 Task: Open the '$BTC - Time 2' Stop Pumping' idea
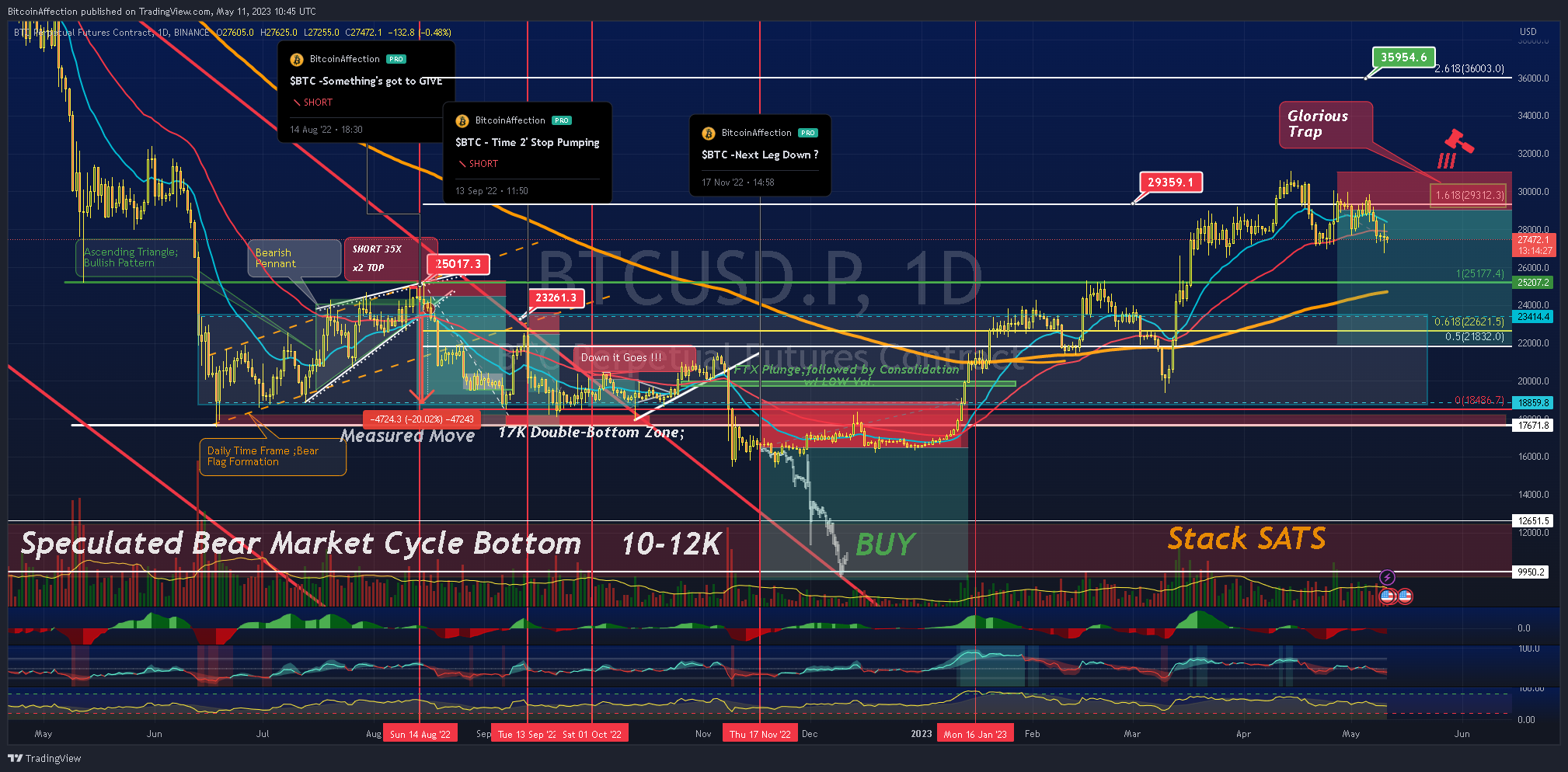528,142
